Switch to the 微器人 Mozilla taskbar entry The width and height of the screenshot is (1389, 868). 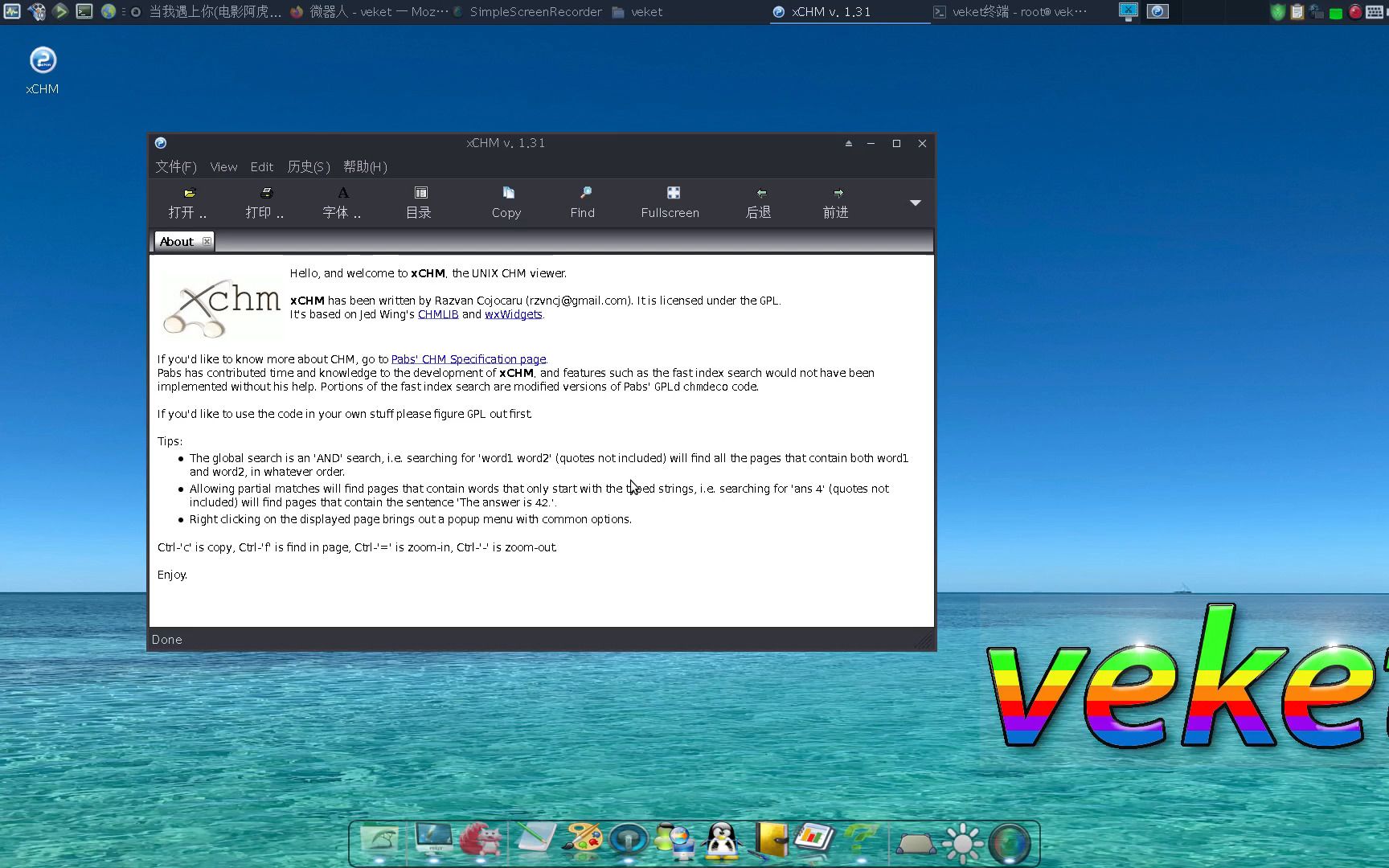pos(369,12)
